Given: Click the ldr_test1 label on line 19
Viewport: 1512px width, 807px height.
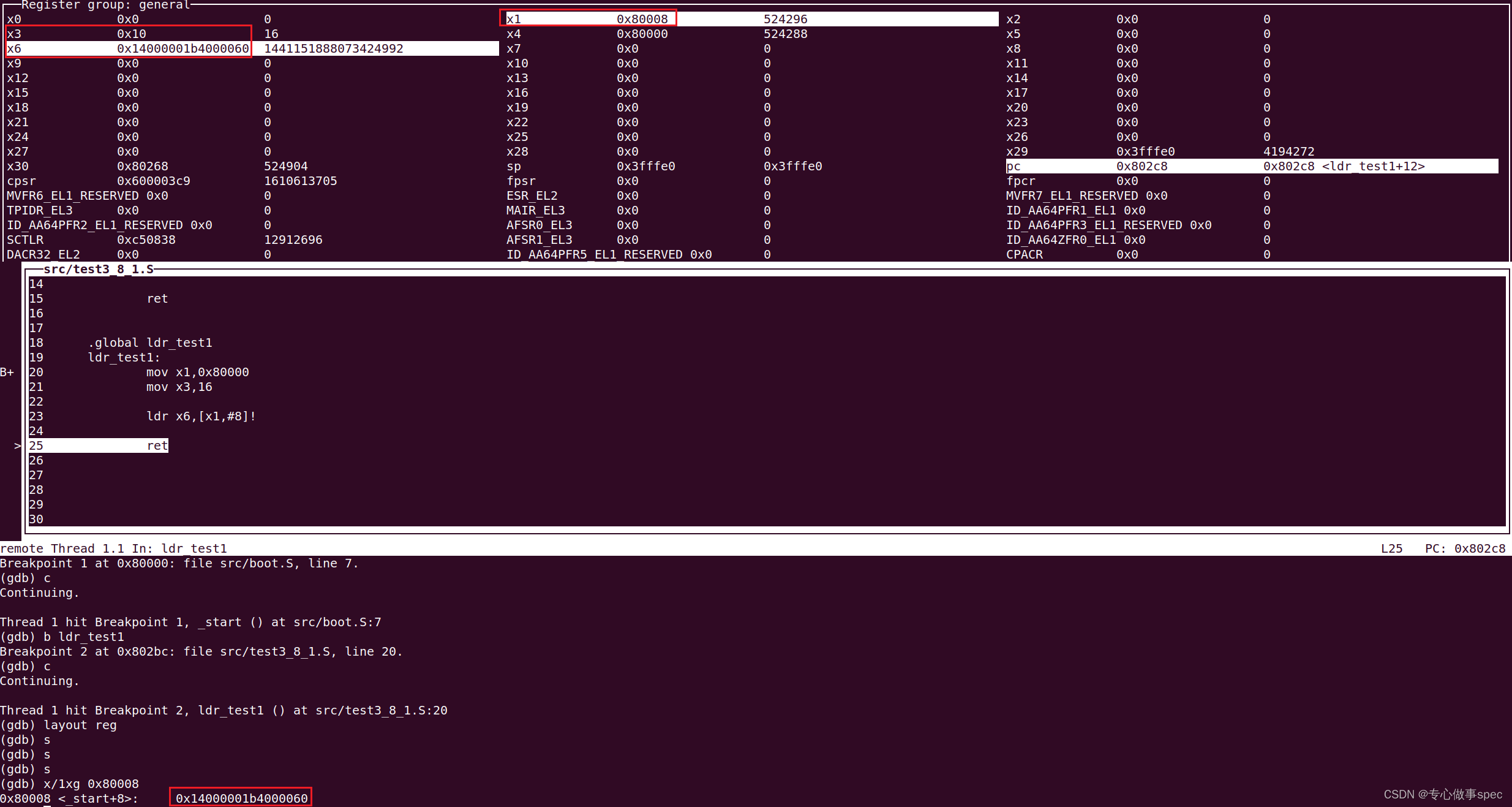Looking at the screenshot, I should [122, 357].
